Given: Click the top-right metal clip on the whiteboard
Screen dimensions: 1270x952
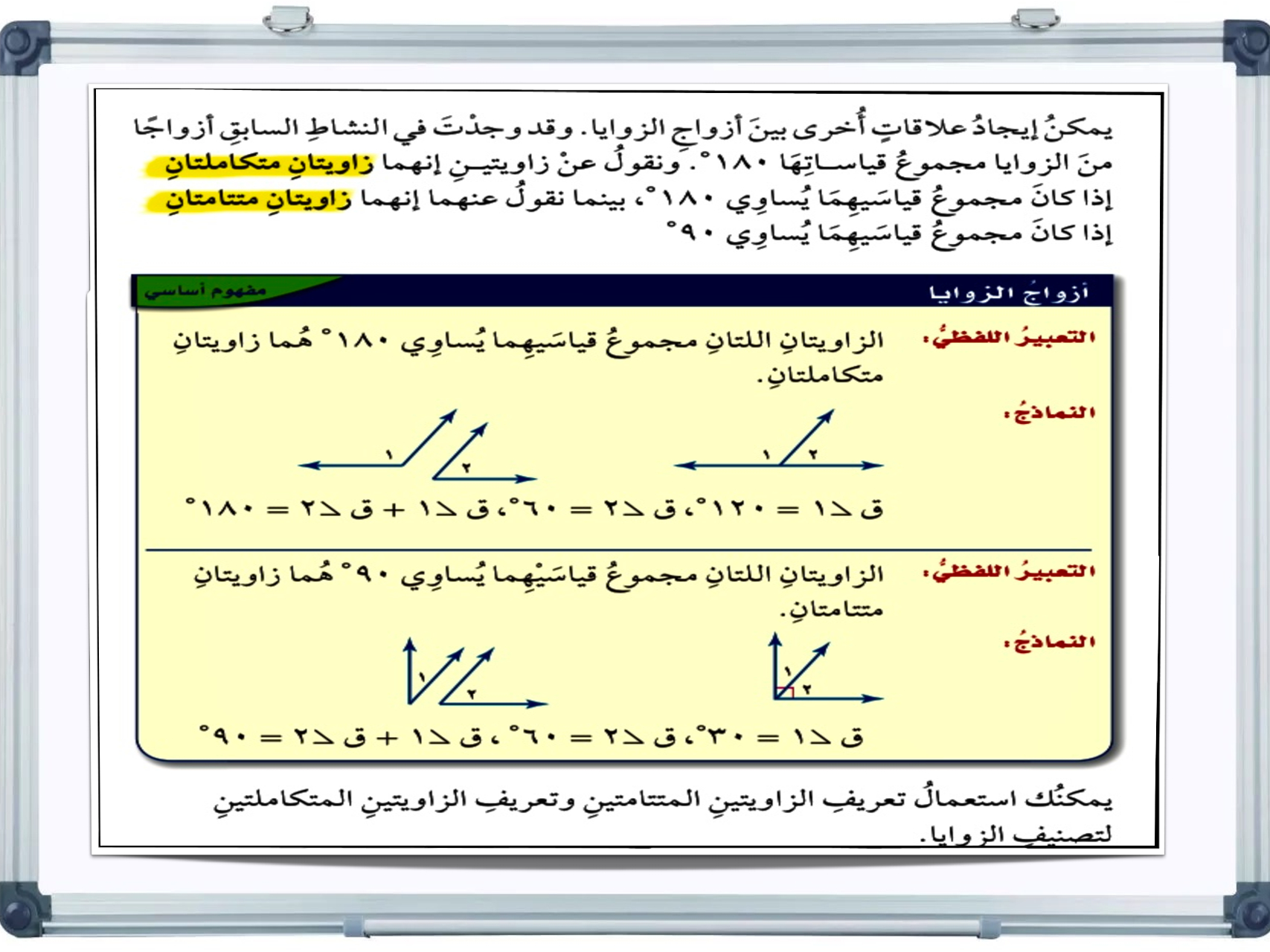Looking at the screenshot, I should pyautogui.click(x=1035, y=19).
